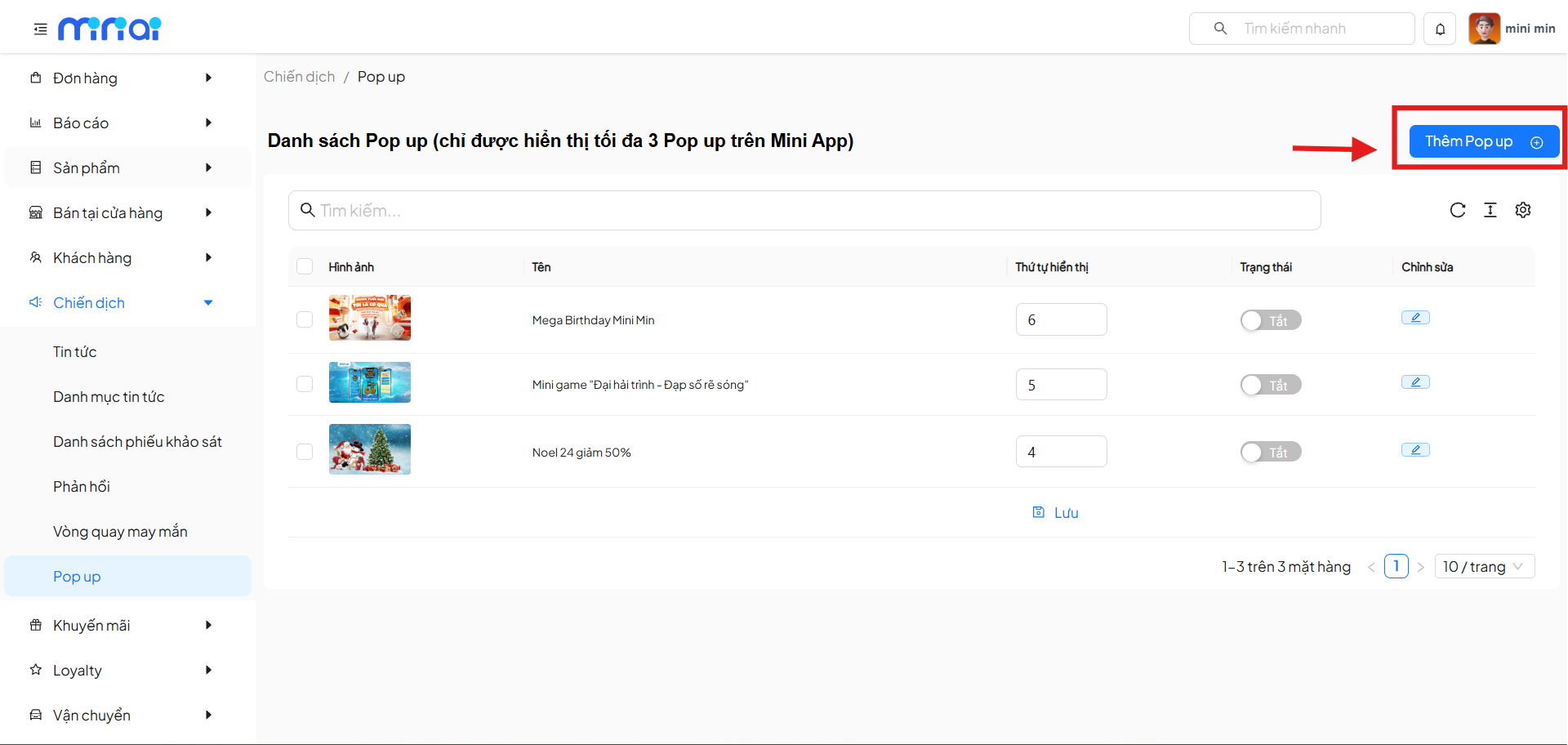The width and height of the screenshot is (1568, 745).
Task: Select all rows with header checkbox
Action: [x=305, y=266]
